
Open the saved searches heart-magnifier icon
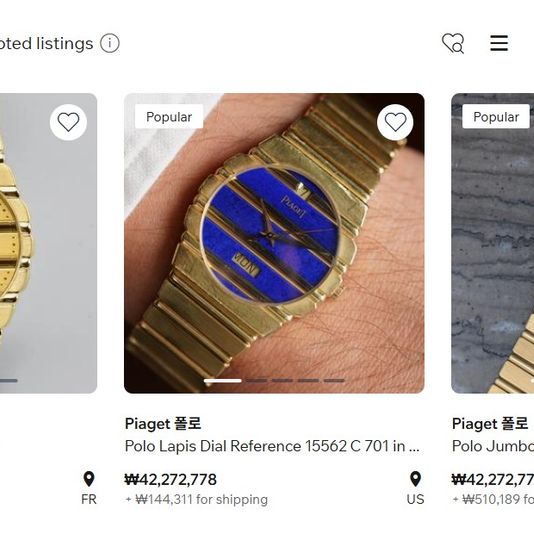(453, 43)
